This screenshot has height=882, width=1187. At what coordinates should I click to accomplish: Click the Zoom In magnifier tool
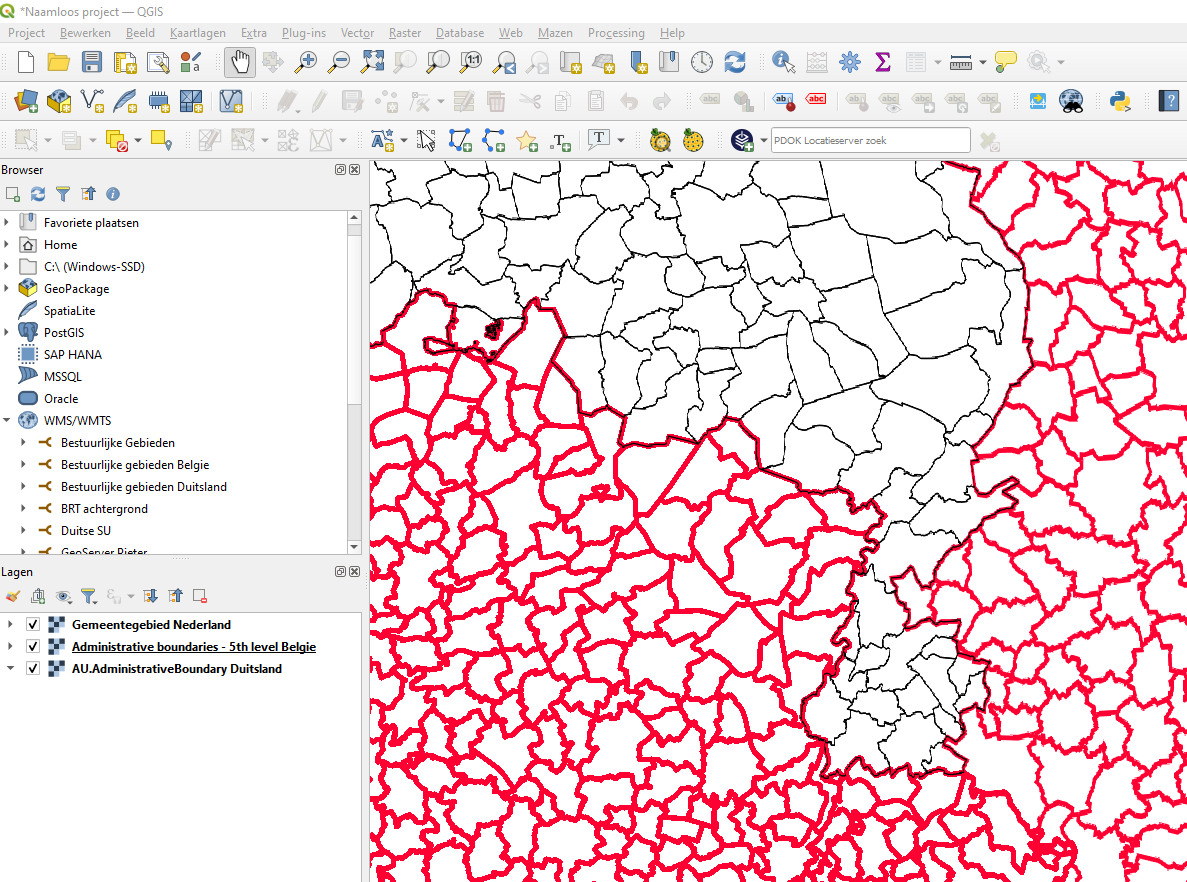[306, 62]
